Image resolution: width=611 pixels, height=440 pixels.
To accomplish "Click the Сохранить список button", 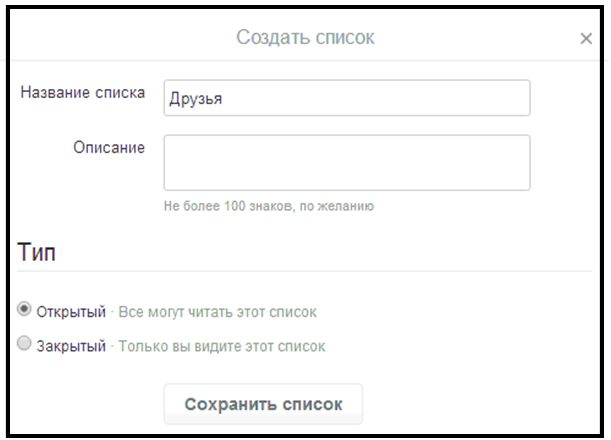I will tap(263, 404).
